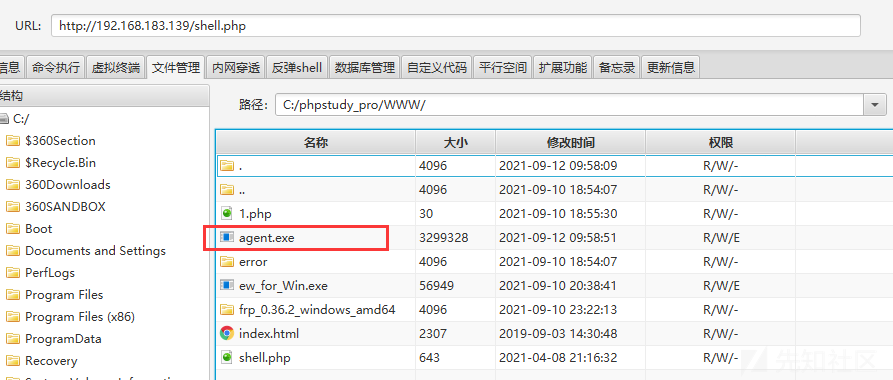This screenshot has height=380, width=893.
Task: Click the date cell 2019-09-03 14:30:48
Action: pos(558,334)
